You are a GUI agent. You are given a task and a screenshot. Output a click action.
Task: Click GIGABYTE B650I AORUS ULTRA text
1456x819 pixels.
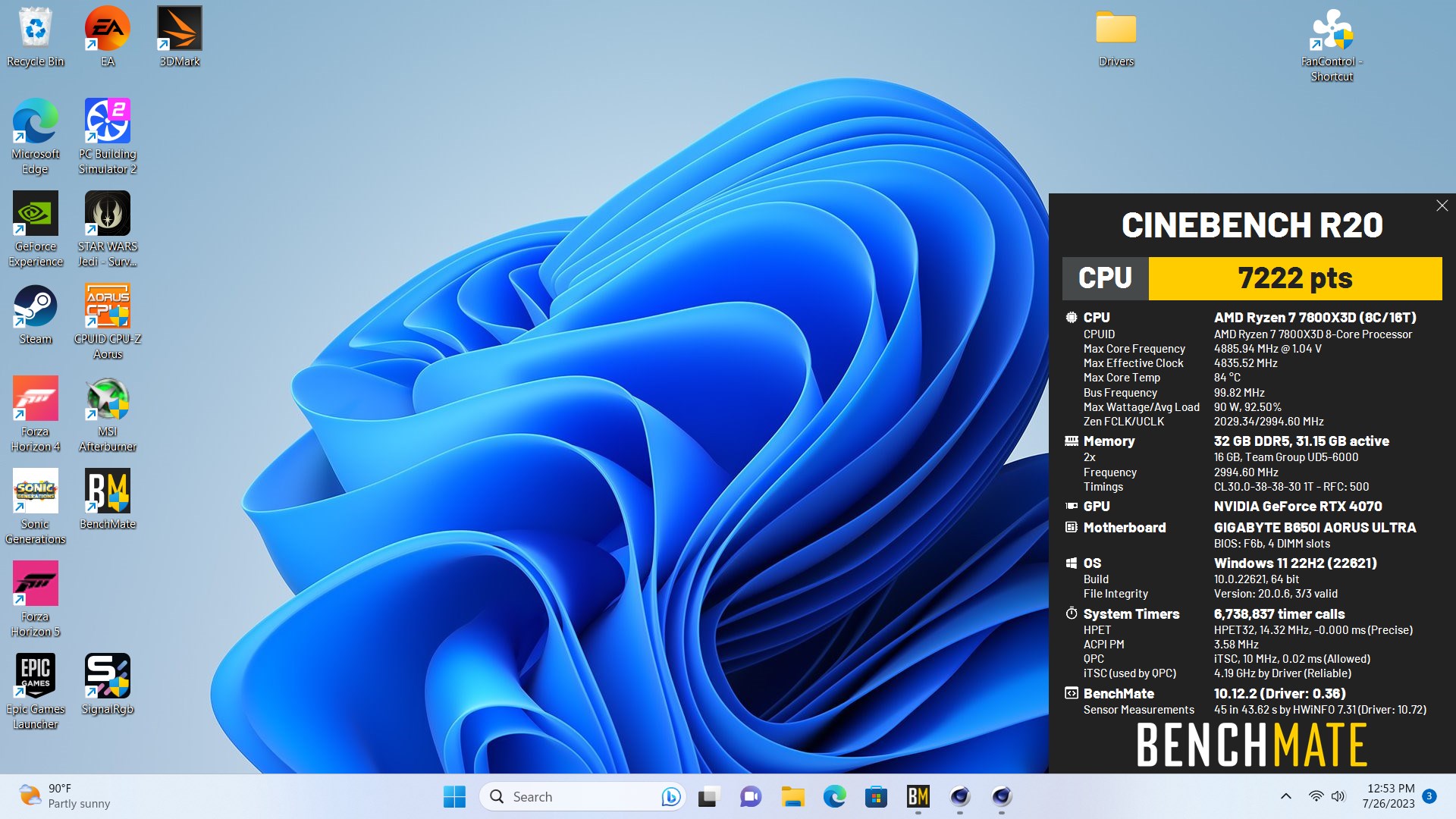point(1314,527)
